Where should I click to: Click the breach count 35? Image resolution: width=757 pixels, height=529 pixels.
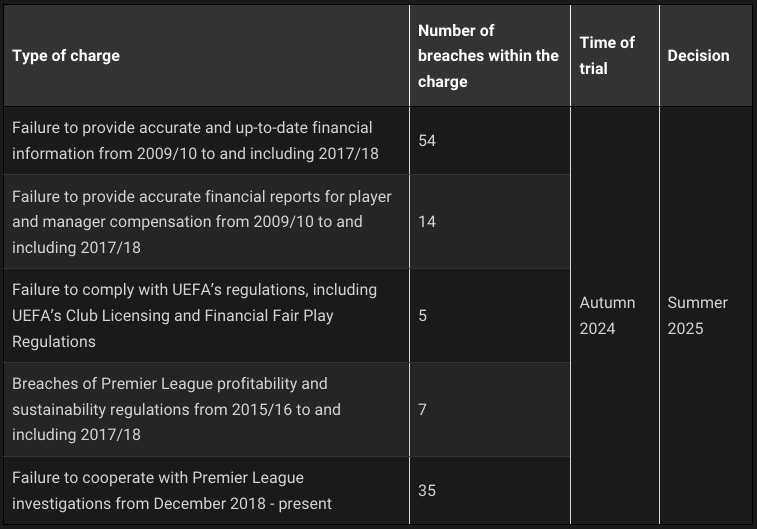click(x=427, y=490)
